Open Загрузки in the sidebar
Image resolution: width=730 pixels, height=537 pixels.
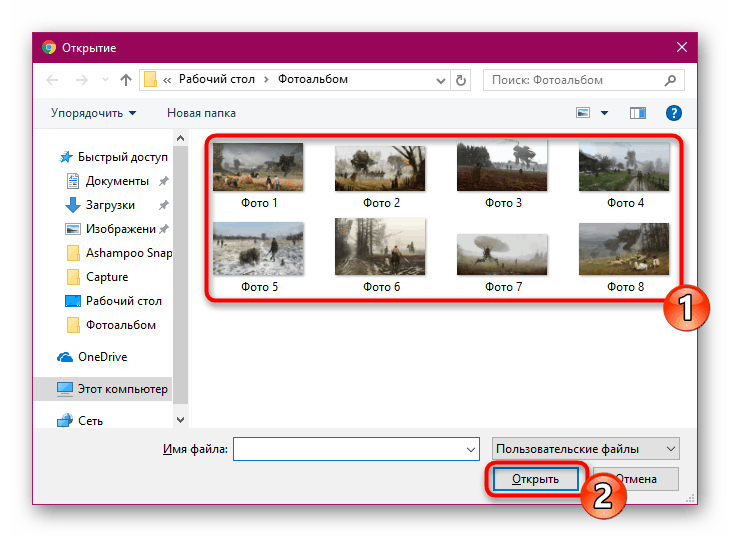(100, 205)
